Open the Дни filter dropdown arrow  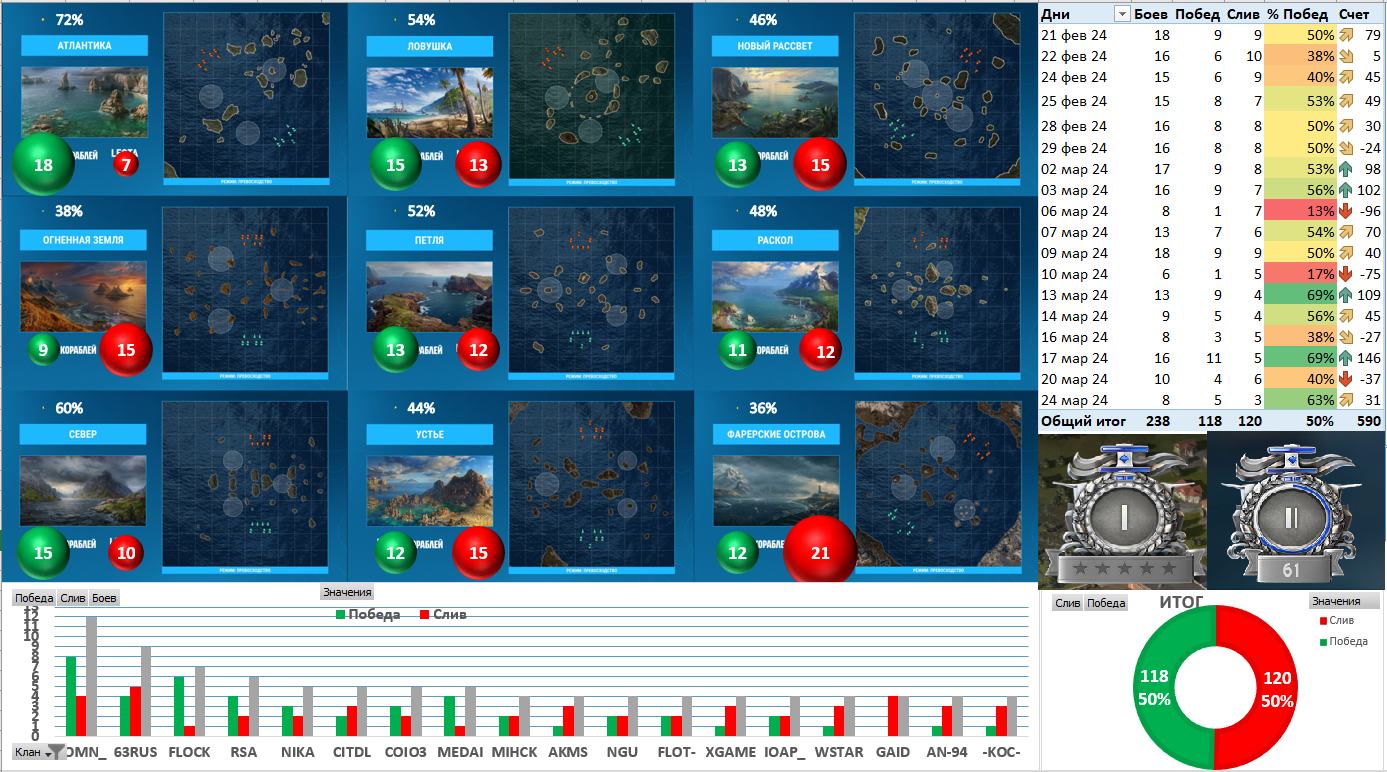1122,14
